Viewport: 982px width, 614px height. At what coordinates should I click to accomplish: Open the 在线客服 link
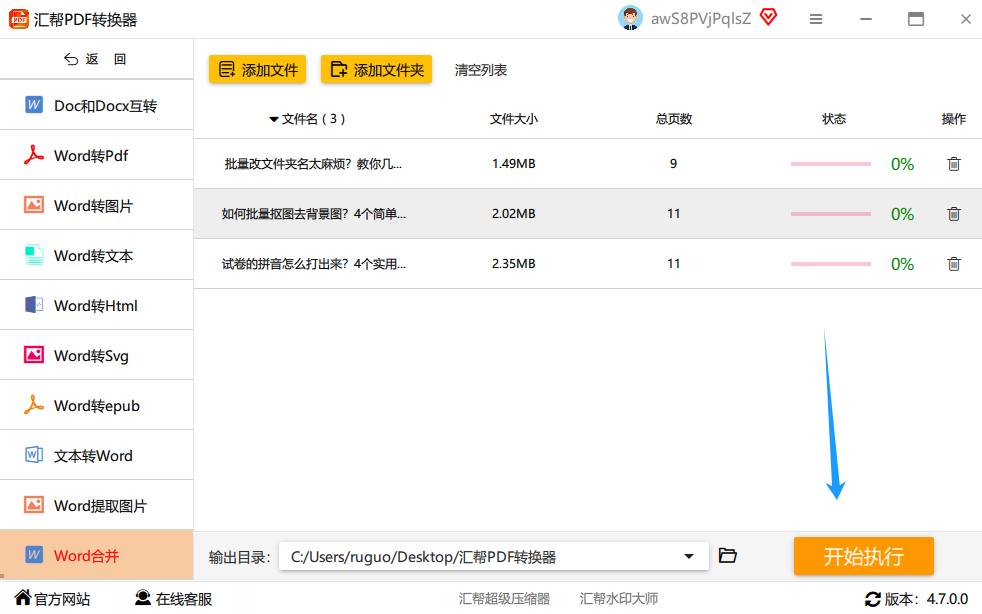coord(183,599)
